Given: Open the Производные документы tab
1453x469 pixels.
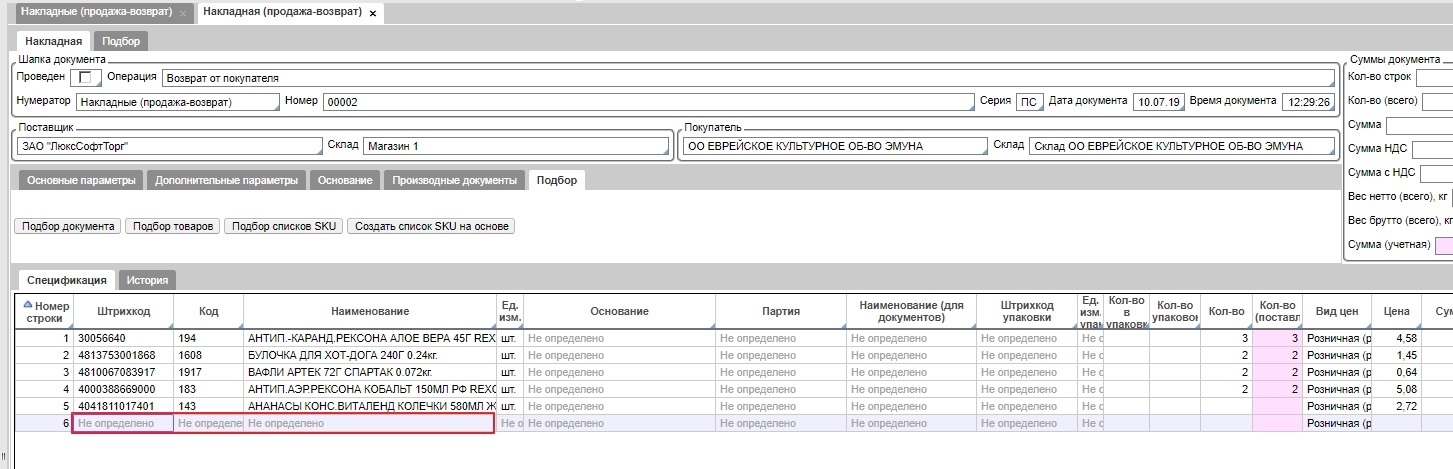Looking at the screenshot, I should click(455, 181).
